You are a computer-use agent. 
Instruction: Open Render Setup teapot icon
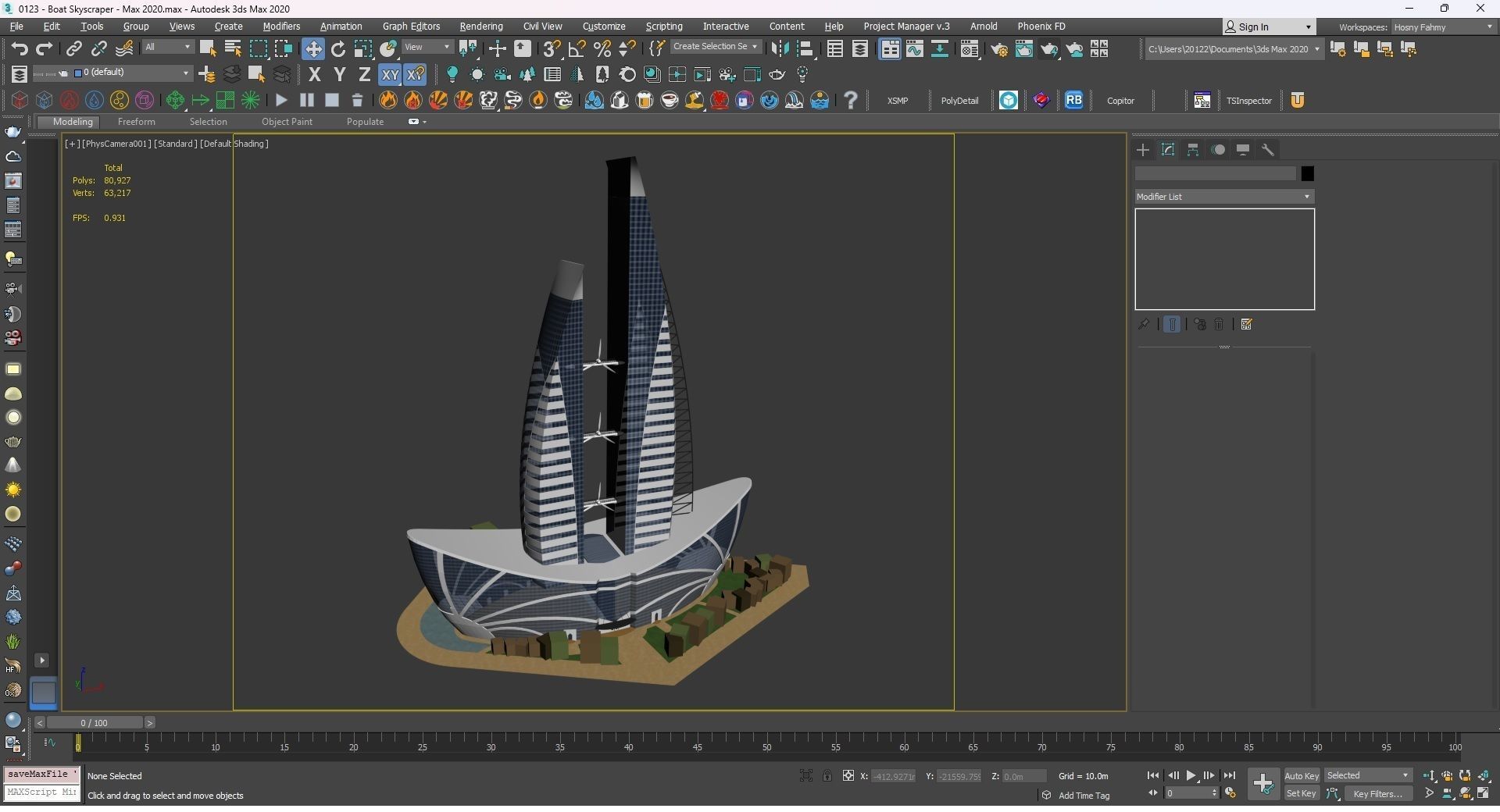[998, 49]
